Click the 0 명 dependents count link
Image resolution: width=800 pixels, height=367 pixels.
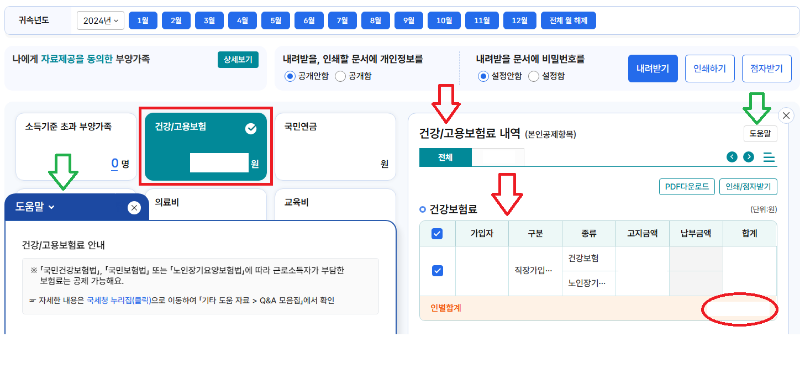point(115,164)
